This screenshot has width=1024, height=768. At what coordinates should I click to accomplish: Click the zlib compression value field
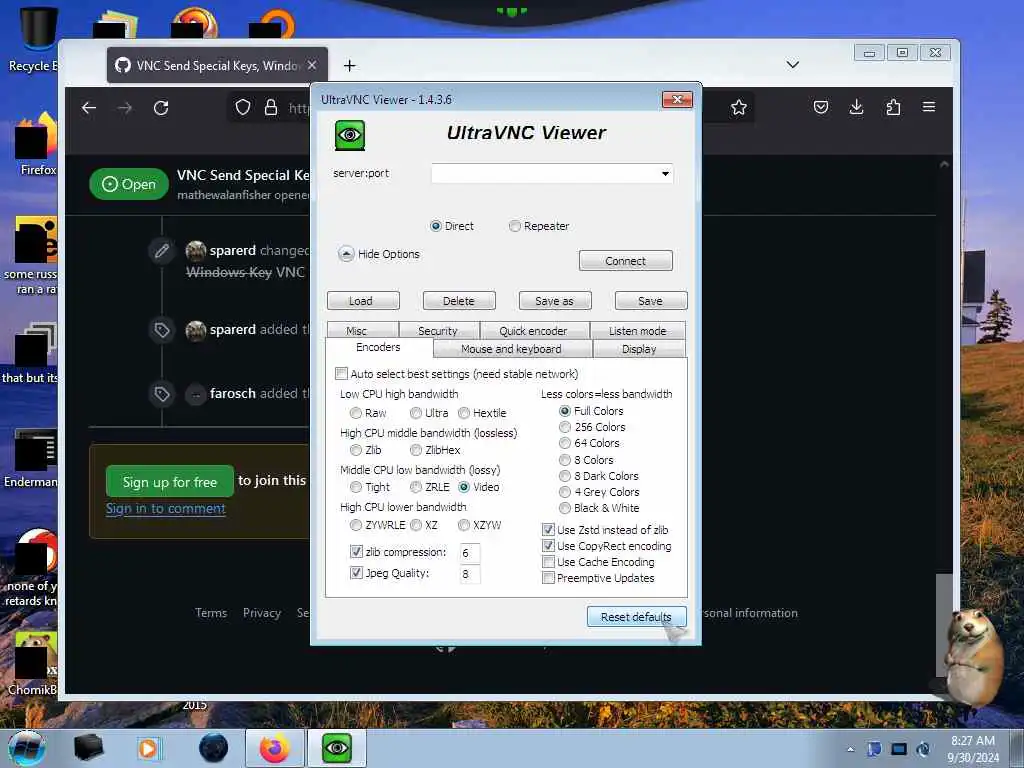coord(470,553)
